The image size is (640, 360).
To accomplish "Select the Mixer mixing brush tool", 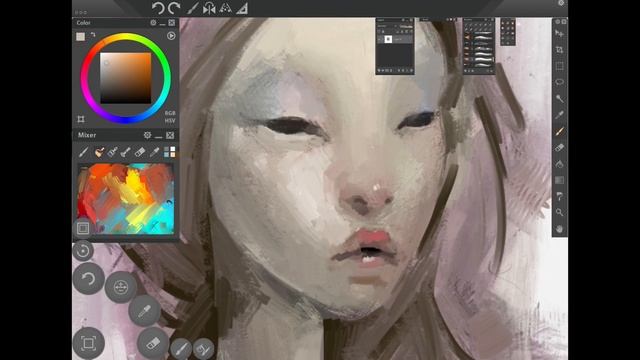I will (99, 152).
